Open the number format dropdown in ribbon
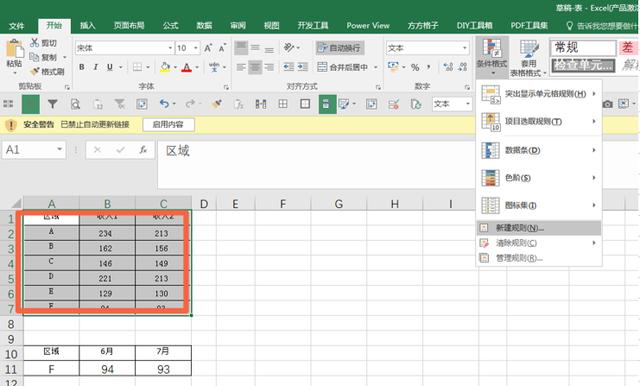The width and height of the screenshot is (640, 386). pyautogui.click(x=464, y=48)
